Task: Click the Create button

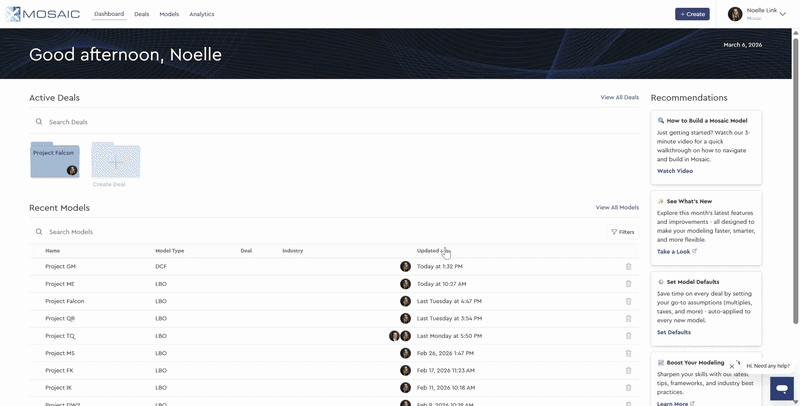Action: pos(692,14)
